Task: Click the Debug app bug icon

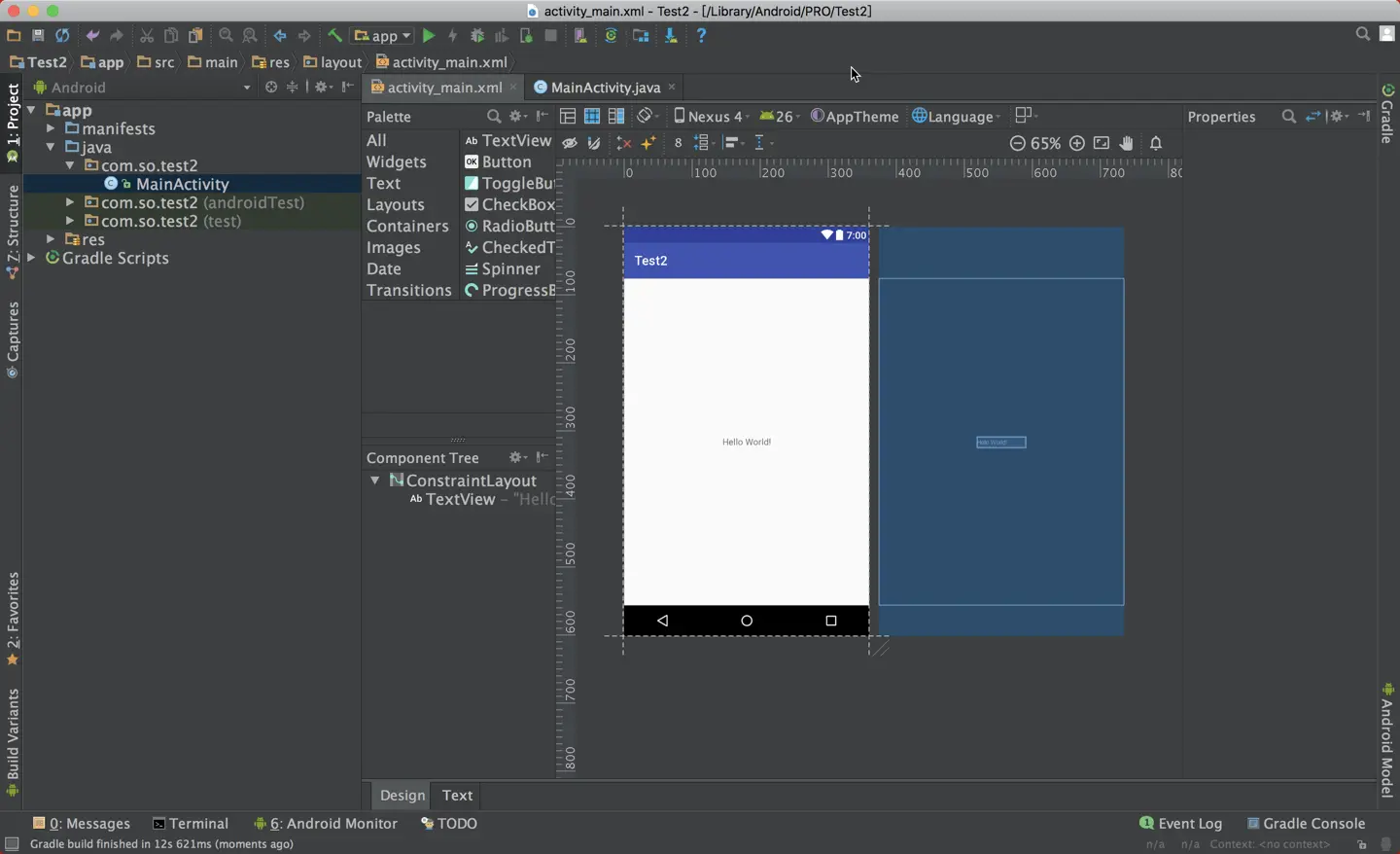Action: tap(477, 36)
